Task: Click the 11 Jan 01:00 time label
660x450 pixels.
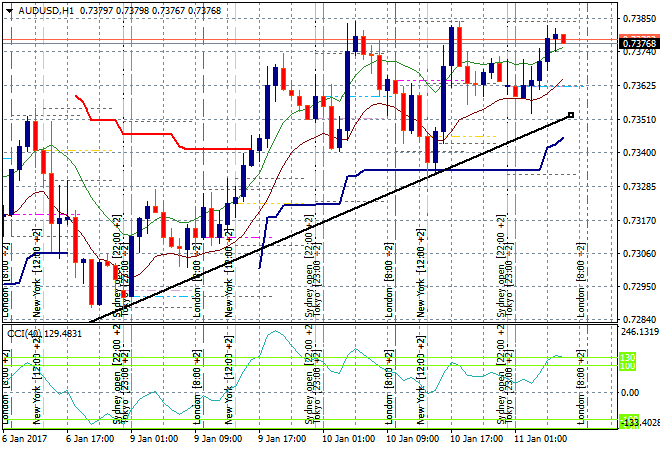Action: 540,439
